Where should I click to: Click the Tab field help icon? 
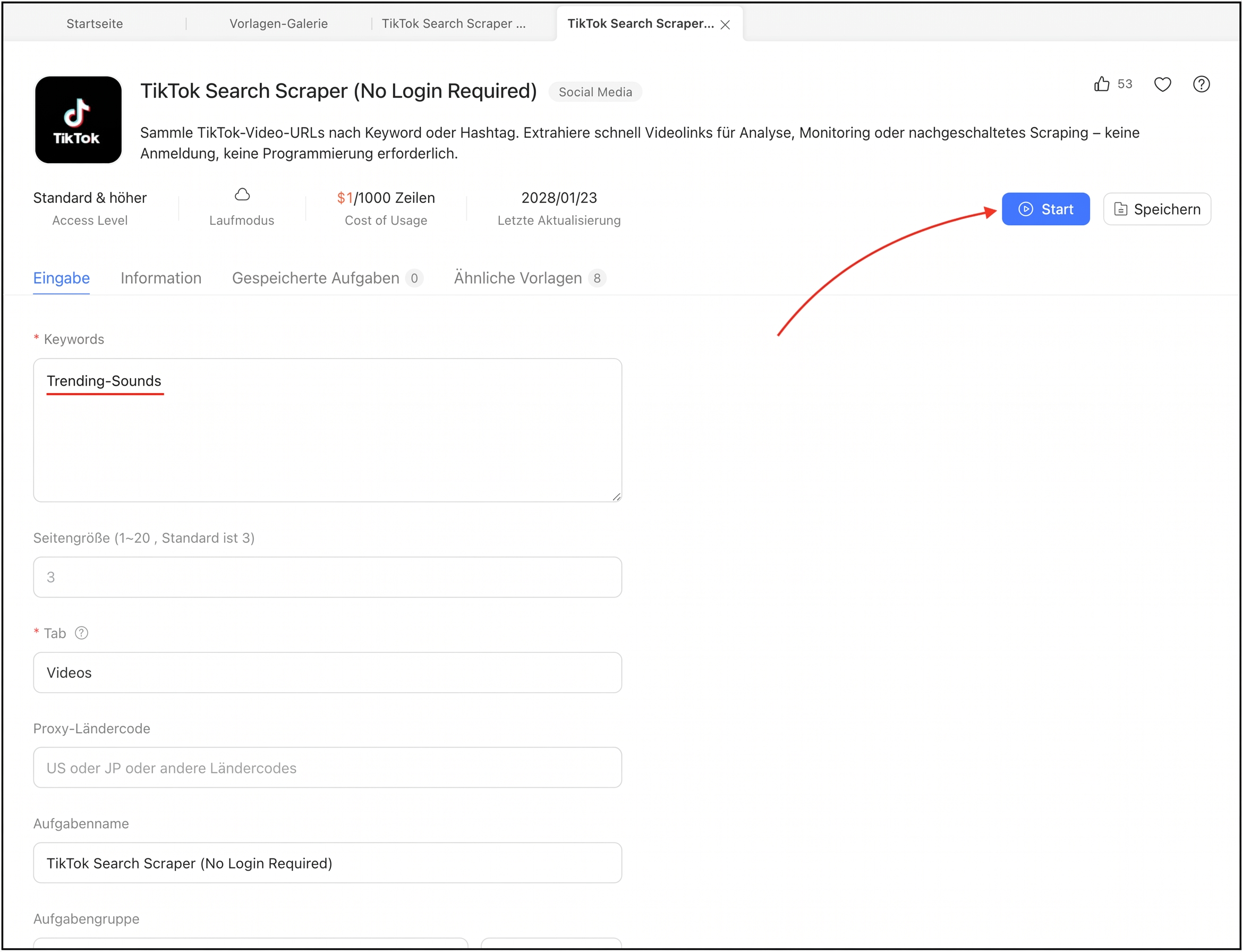(x=82, y=633)
